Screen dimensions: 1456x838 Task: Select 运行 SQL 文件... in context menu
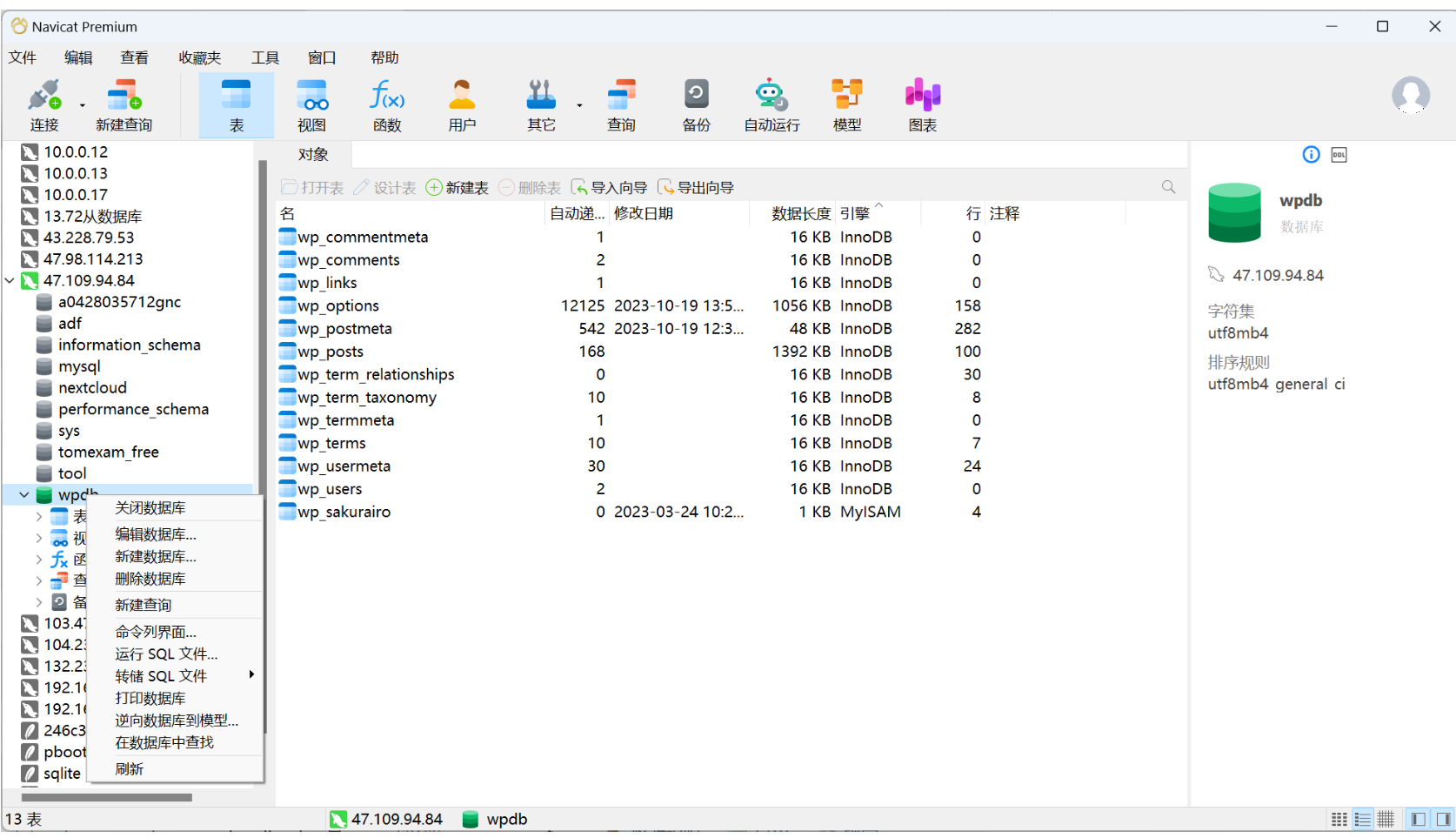point(166,654)
